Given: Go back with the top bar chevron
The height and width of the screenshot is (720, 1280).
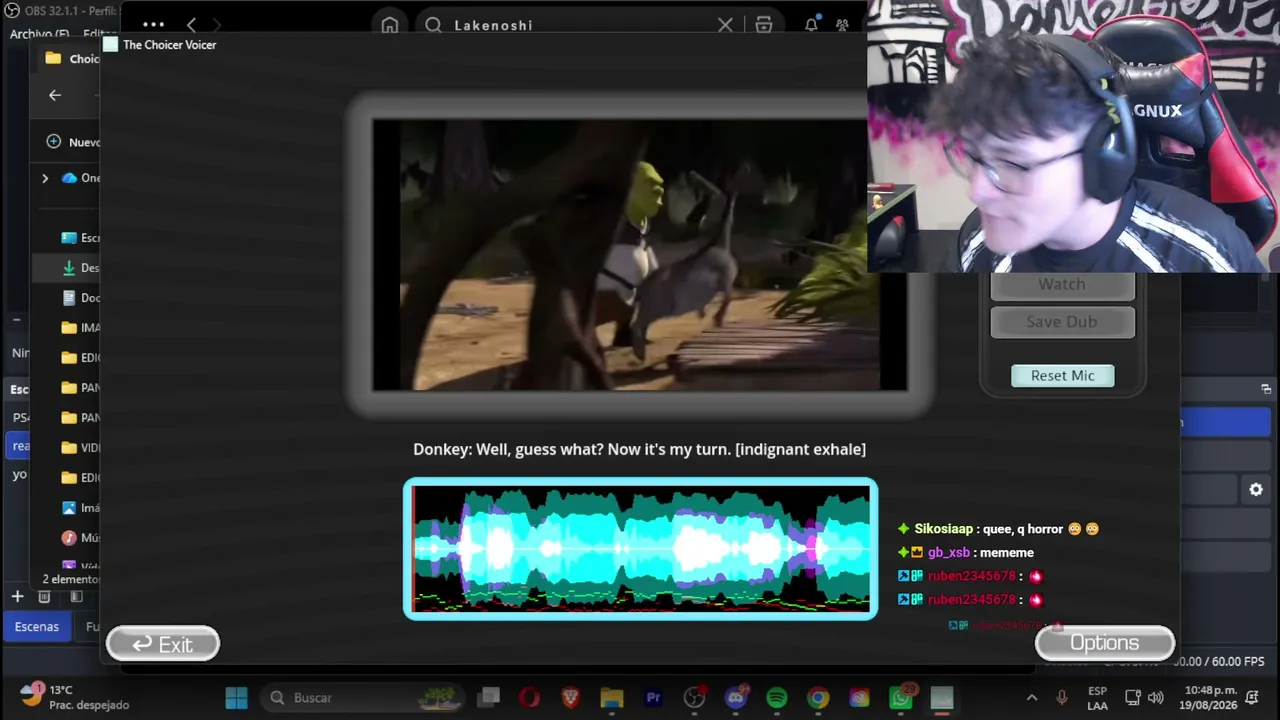Looking at the screenshot, I should point(191,25).
